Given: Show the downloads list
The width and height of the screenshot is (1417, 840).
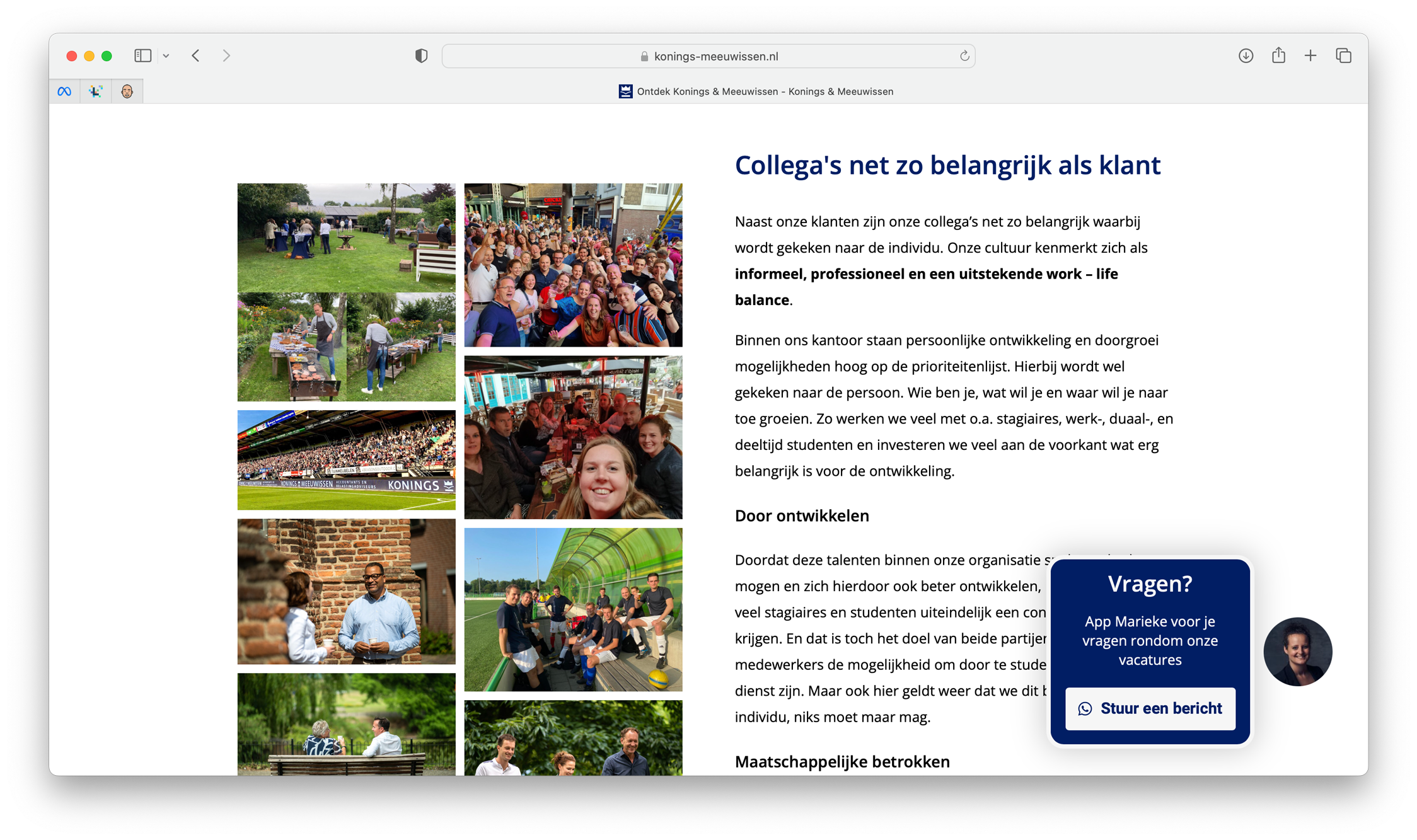Looking at the screenshot, I should tap(1246, 55).
